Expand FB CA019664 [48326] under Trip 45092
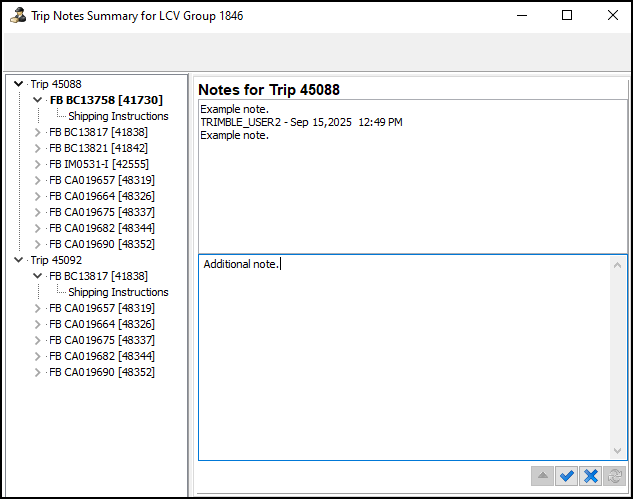The image size is (633, 499). pos(37,324)
